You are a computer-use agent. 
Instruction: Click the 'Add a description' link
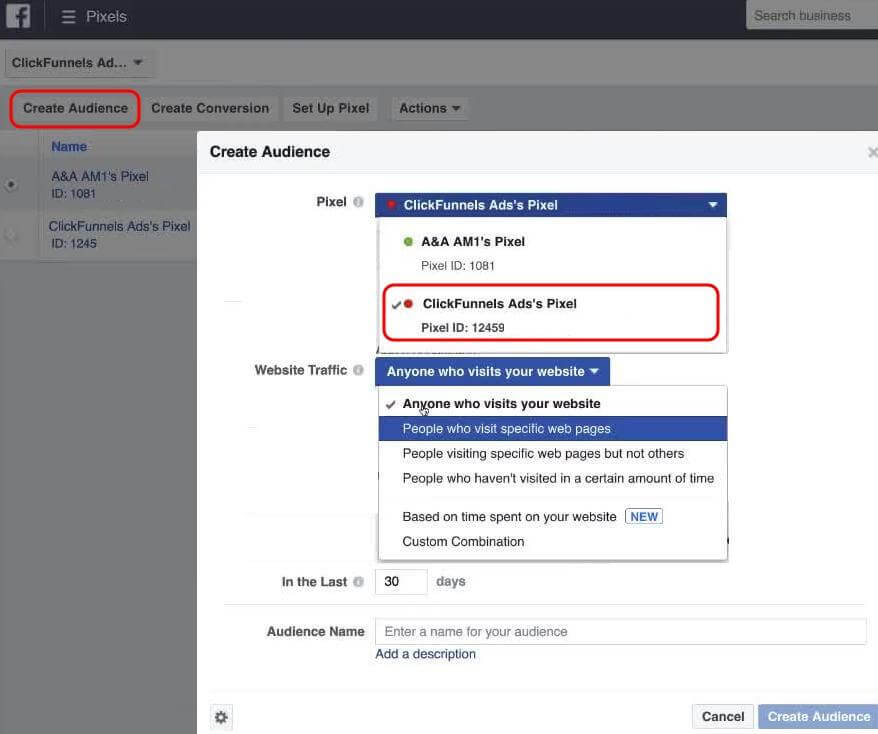click(x=426, y=654)
